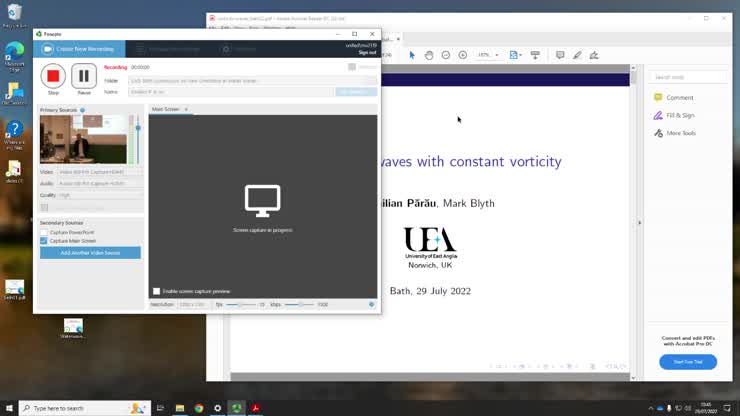Adjust the kbps bitrate slider
740x416 pixels.
coord(300,304)
